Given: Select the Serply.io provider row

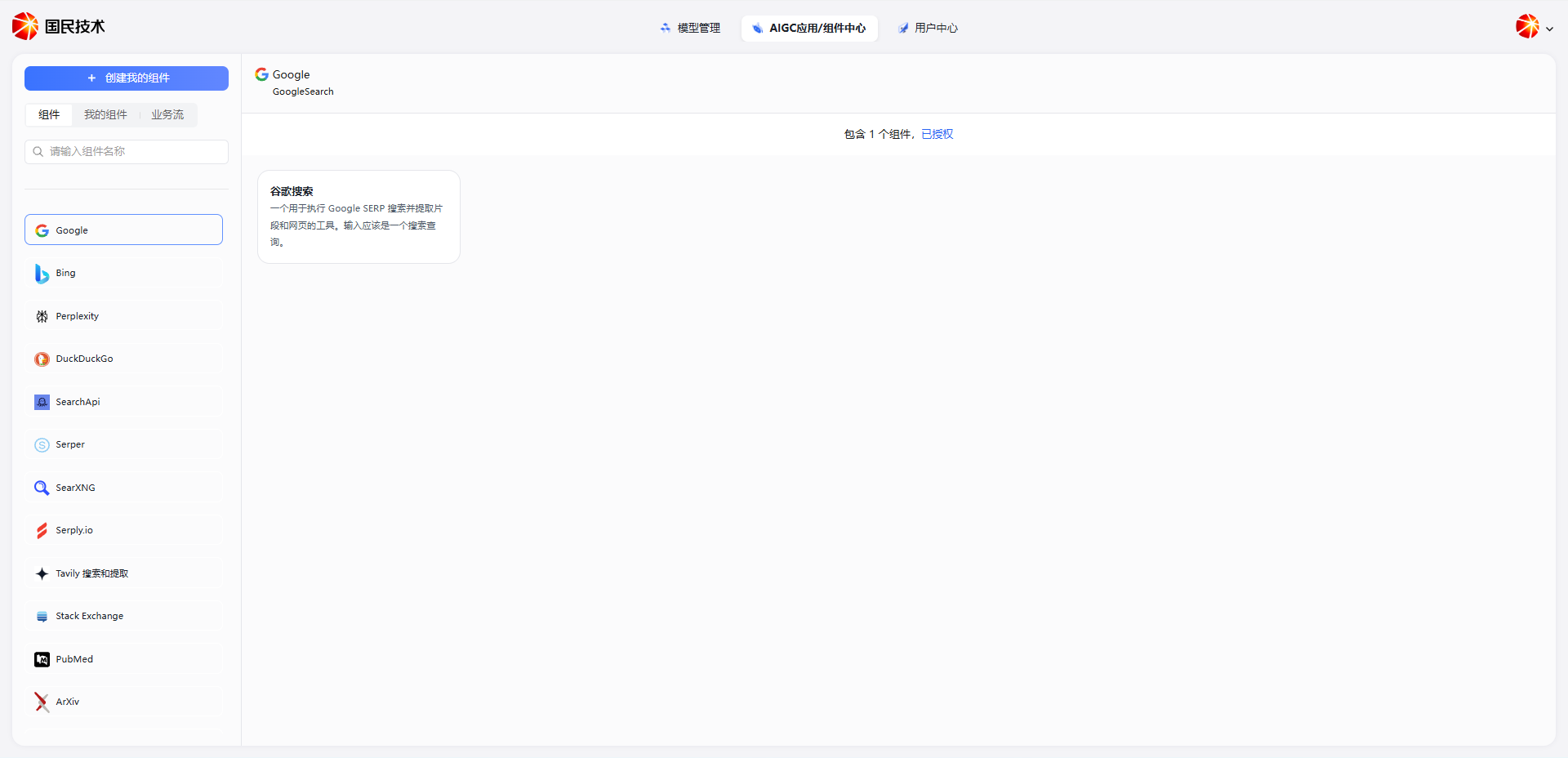Looking at the screenshot, I should pos(123,530).
